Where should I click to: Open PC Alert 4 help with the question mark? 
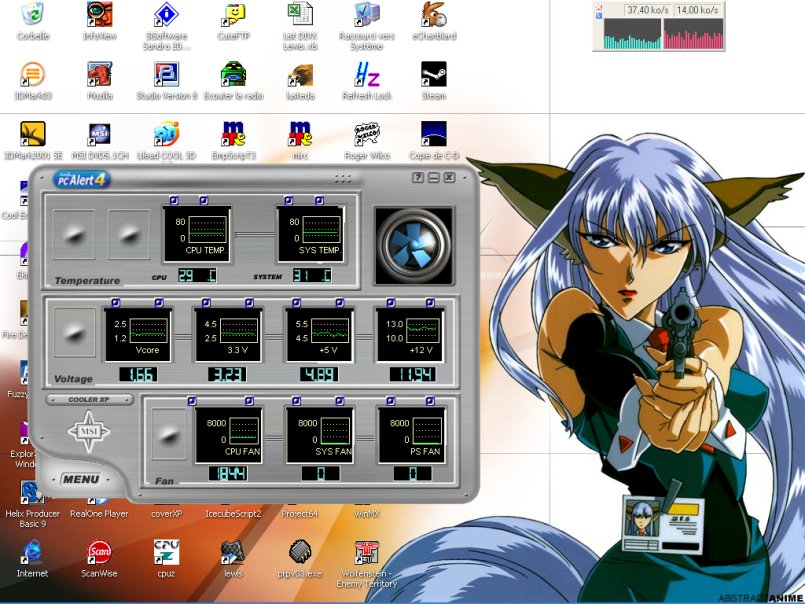(x=418, y=177)
